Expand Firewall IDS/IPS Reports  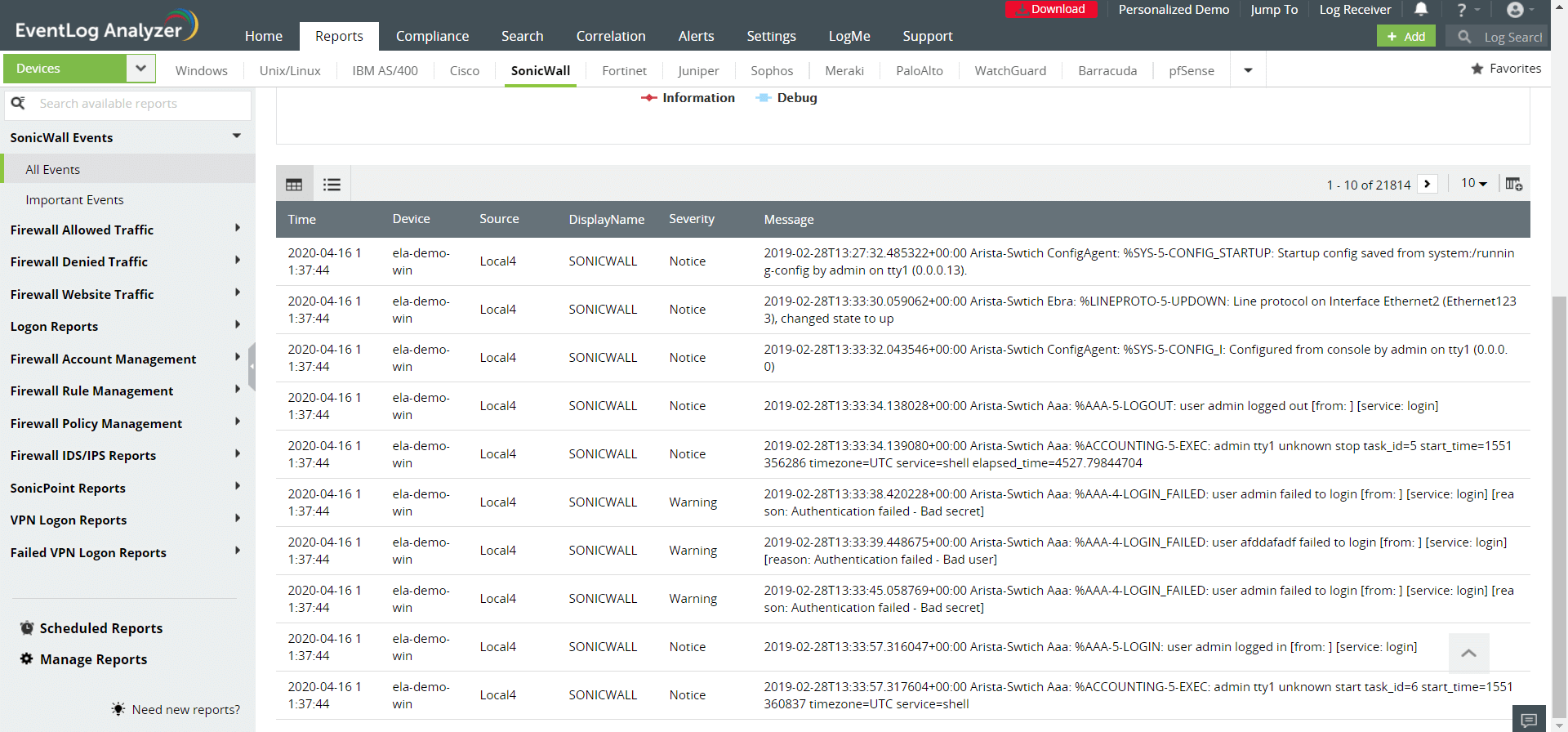pos(238,453)
